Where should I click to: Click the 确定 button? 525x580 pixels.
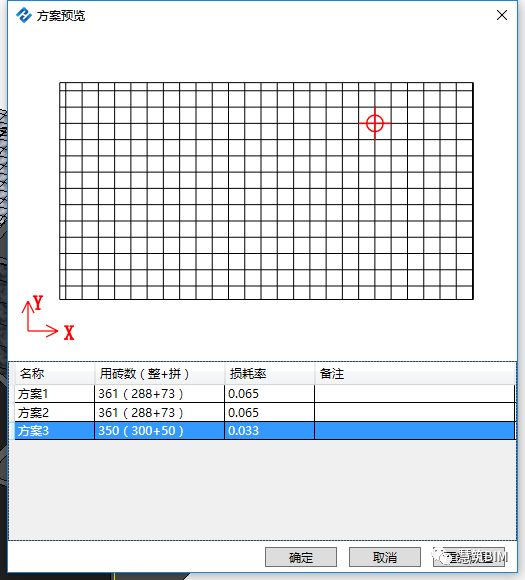click(300, 557)
